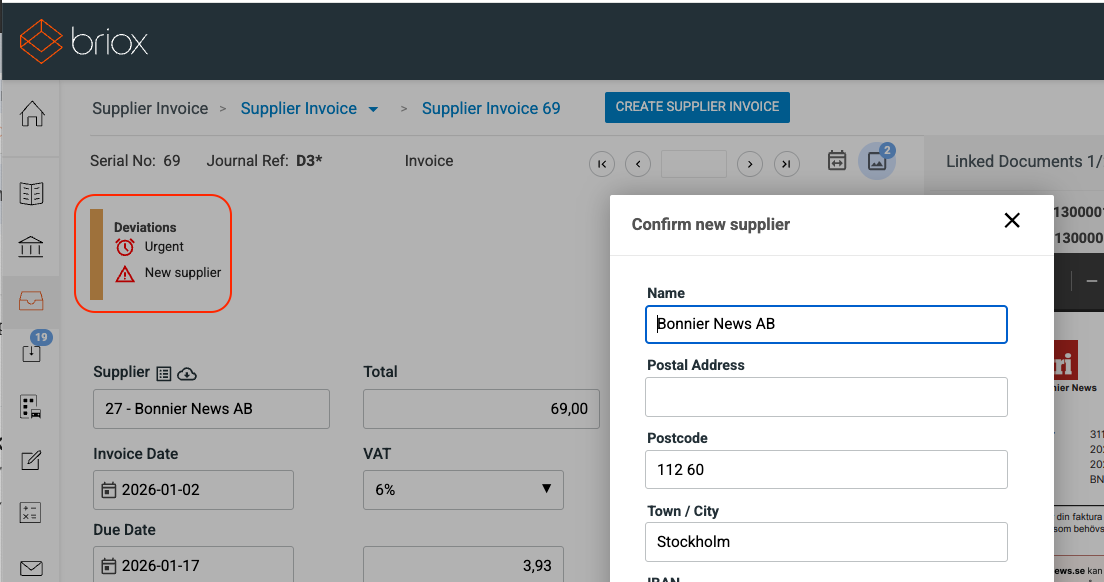
Task: Click the date range calendar icon
Action: tap(837, 161)
